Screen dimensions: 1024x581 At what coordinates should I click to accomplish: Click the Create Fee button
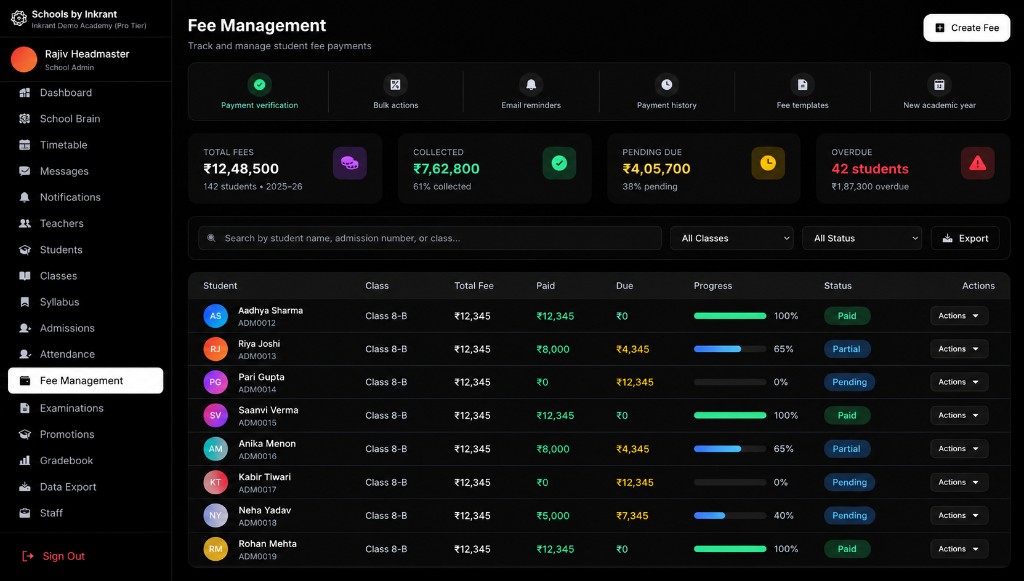point(967,28)
